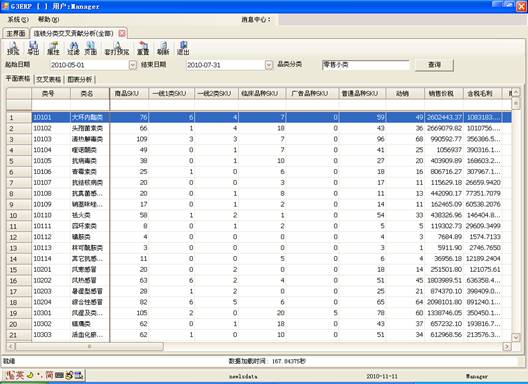Switch to the 交叉表格 sub-tab
The image size is (528, 384).
(x=48, y=79)
